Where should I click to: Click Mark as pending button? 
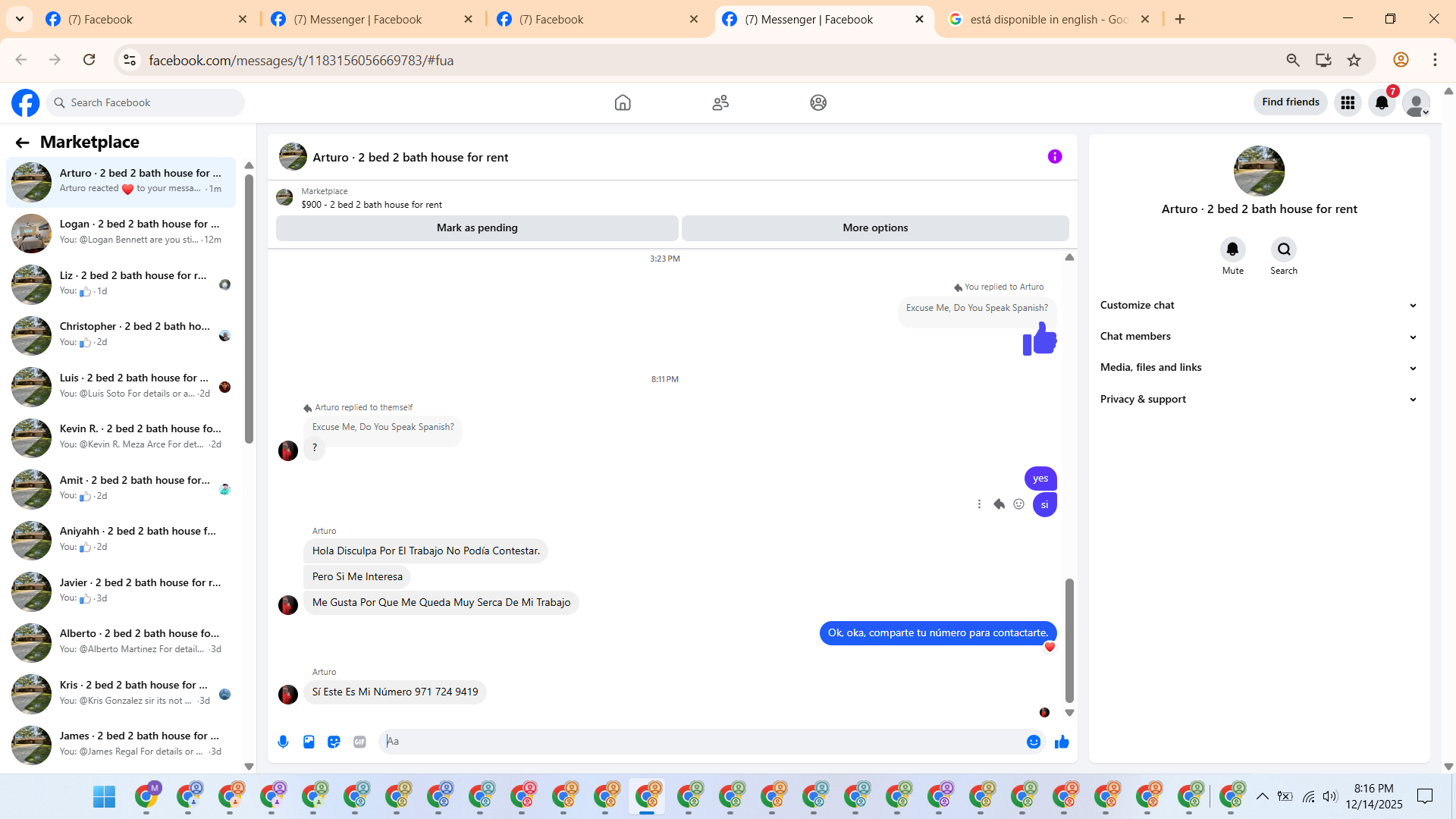point(477,227)
